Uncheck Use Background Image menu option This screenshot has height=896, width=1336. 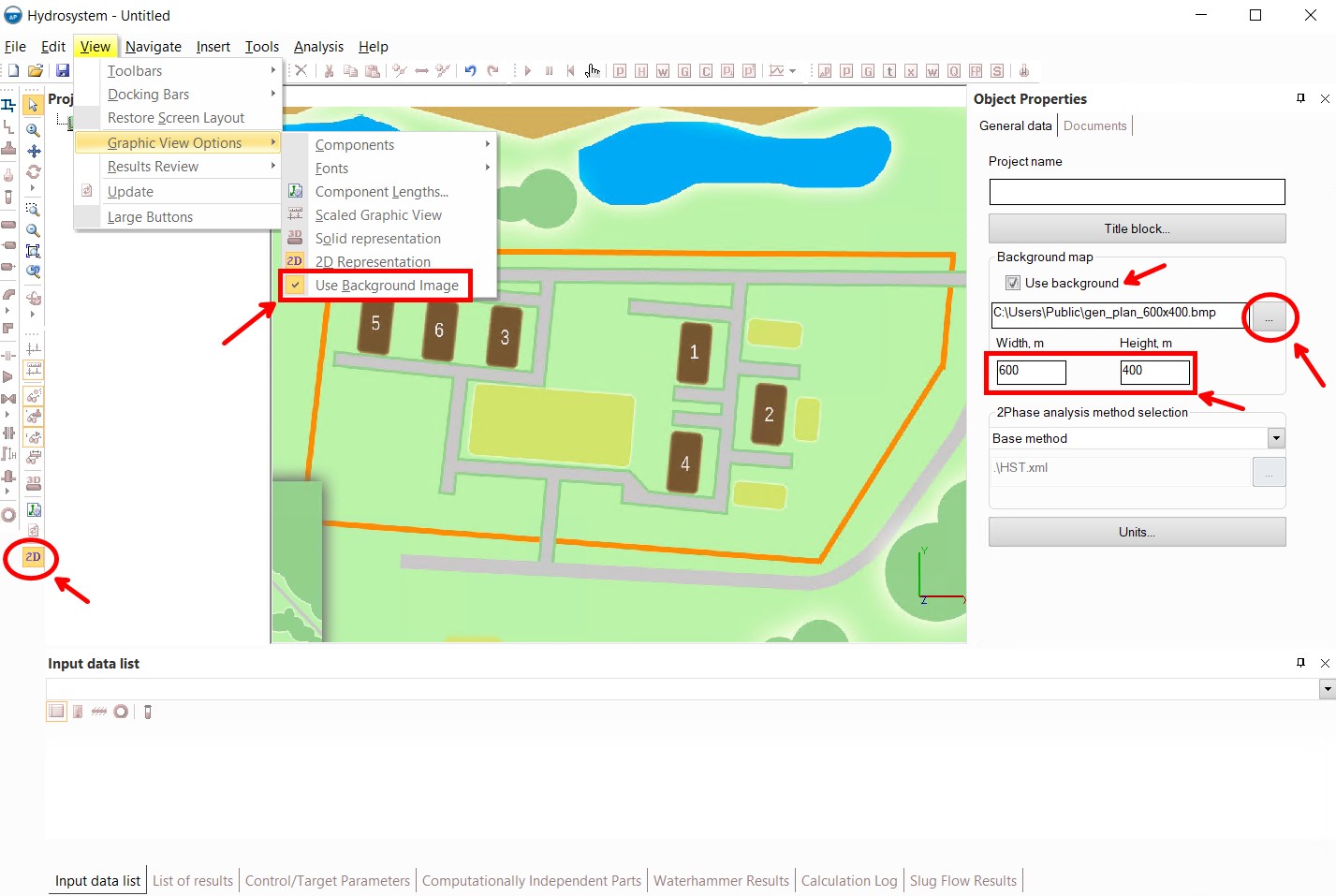[x=386, y=286]
